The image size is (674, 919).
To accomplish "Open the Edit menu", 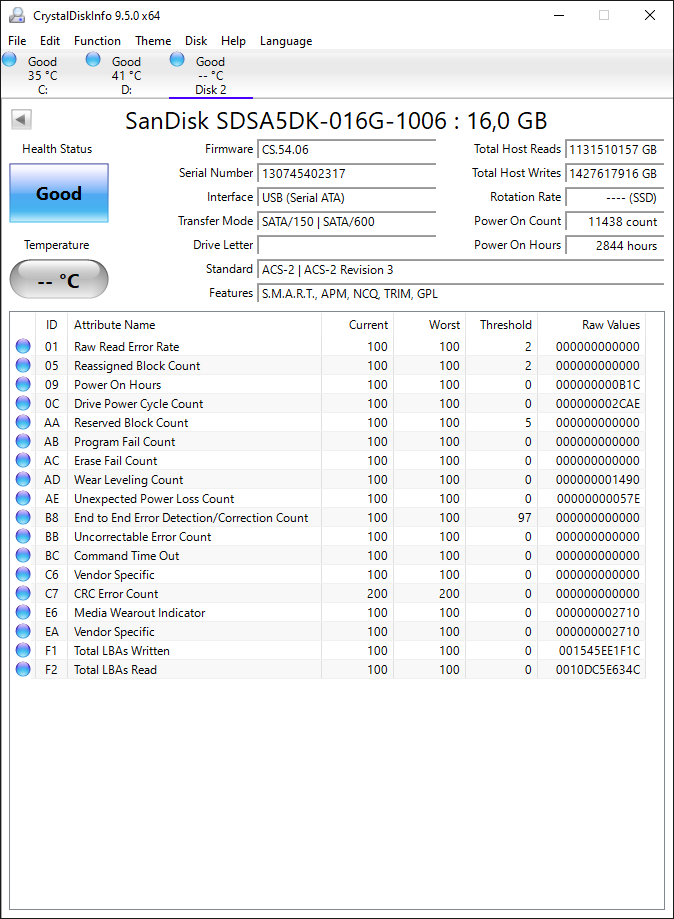I will pyautogui.click(x=50, y=40).
